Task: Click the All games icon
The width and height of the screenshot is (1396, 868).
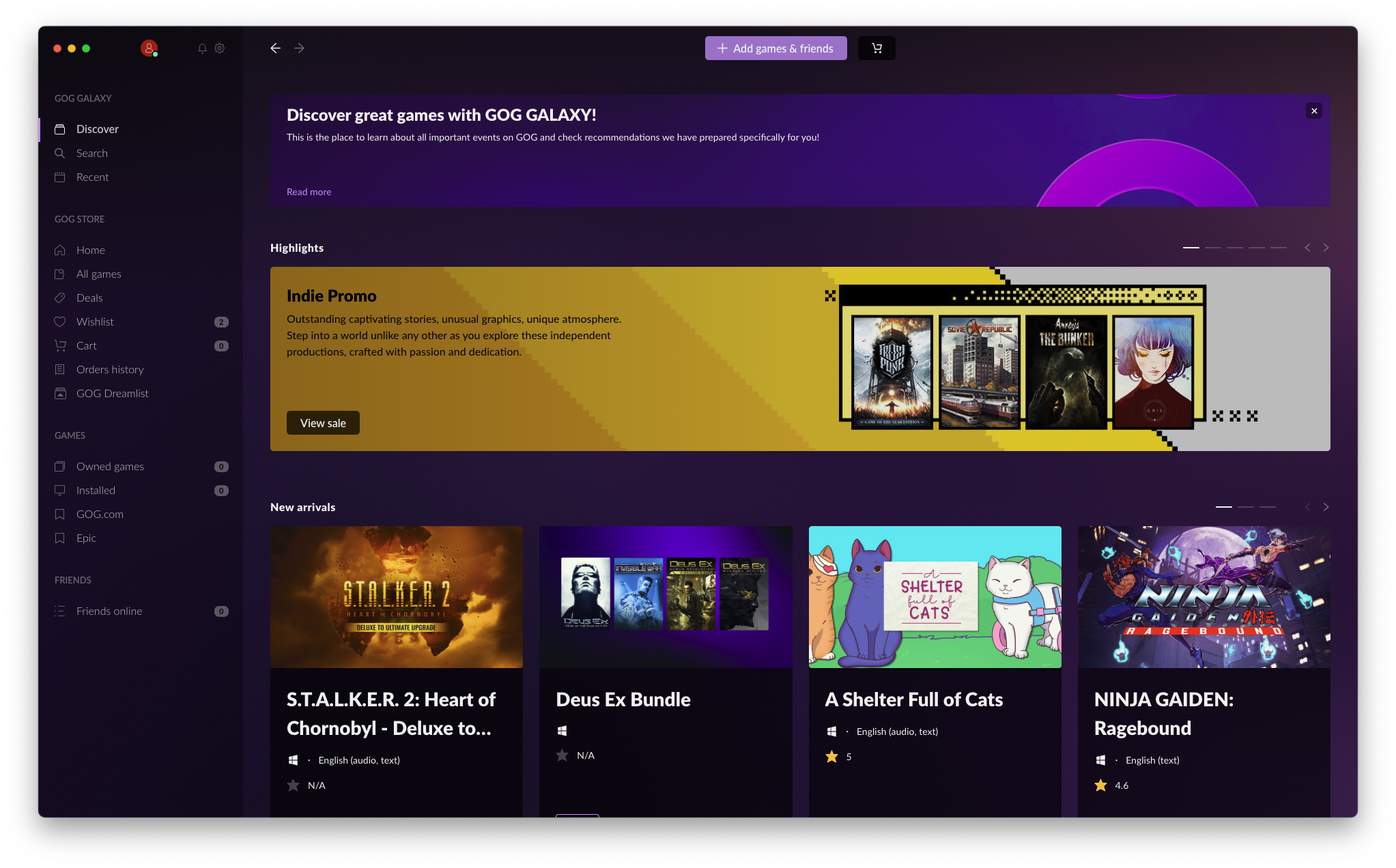Action: point(60,274)
